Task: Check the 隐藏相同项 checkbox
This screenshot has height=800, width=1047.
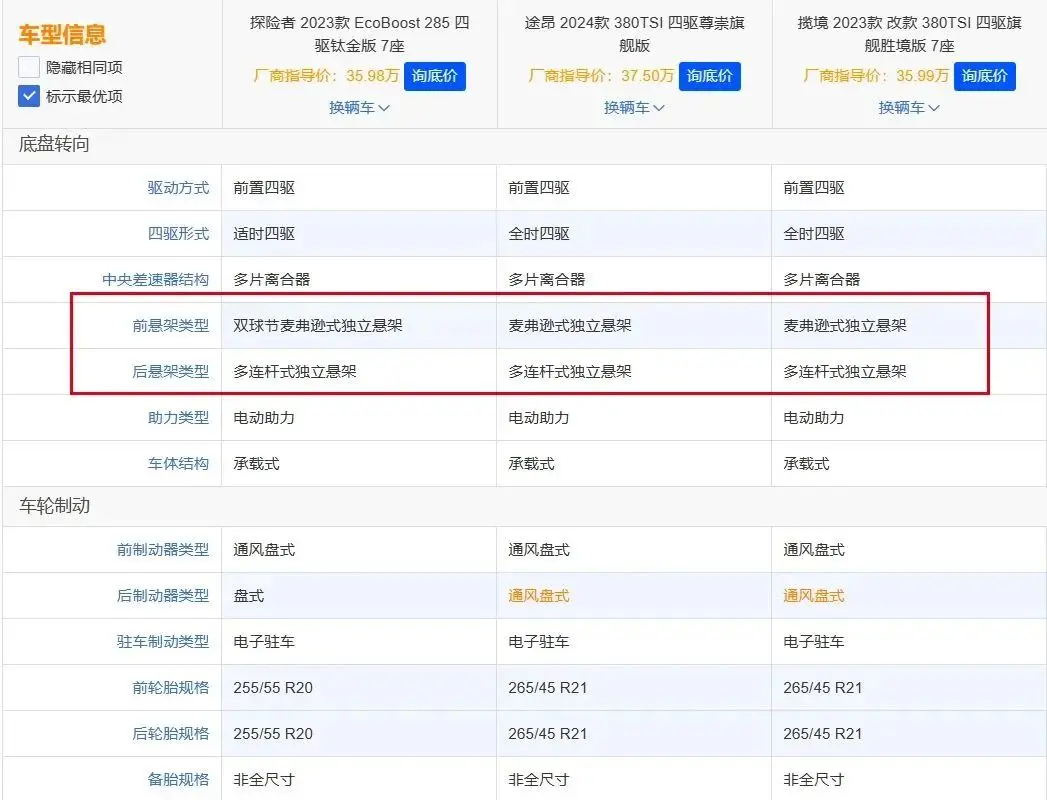Action: [29, 67]
